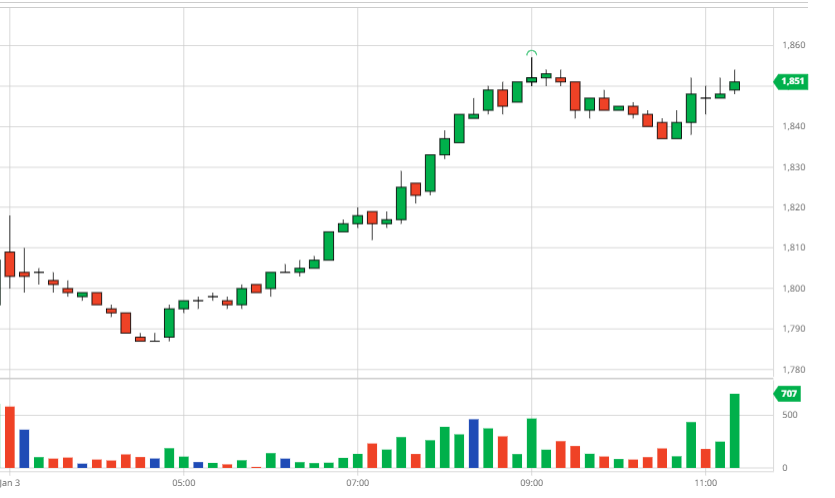This screenshot has height=498, width=835.
Task: Click the tallest green volume bar at far right
Action: [734, 431]
